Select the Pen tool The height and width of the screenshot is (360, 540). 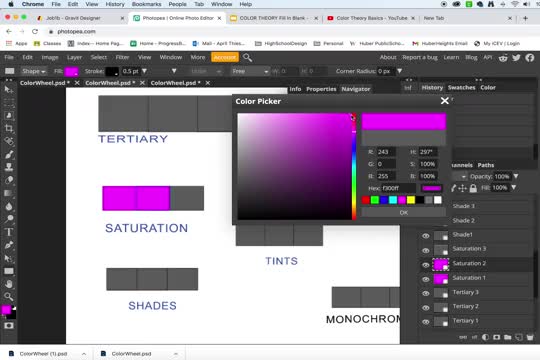pyautogui.click(x=9, y=245)
